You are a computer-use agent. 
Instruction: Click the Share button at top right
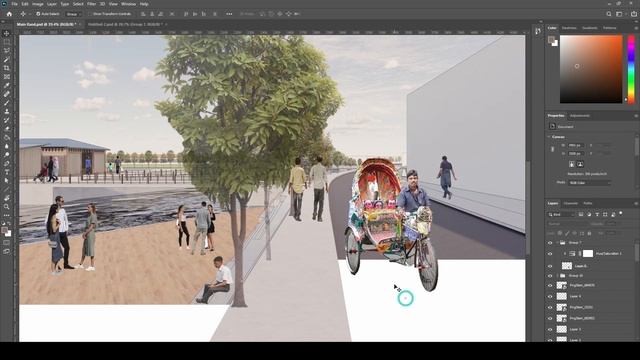pyautogui.click(x=633, y=14)
